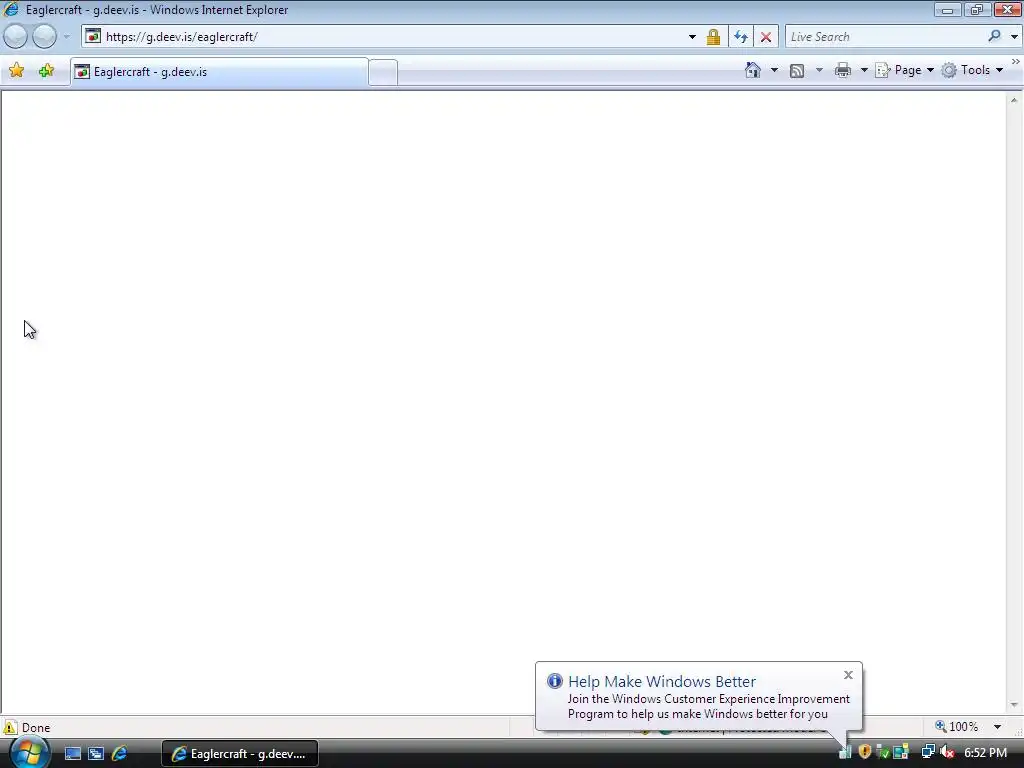This screenshot has height=768, width=1024.
Task: Click the Back navigation button
Action: coord(16,37)
